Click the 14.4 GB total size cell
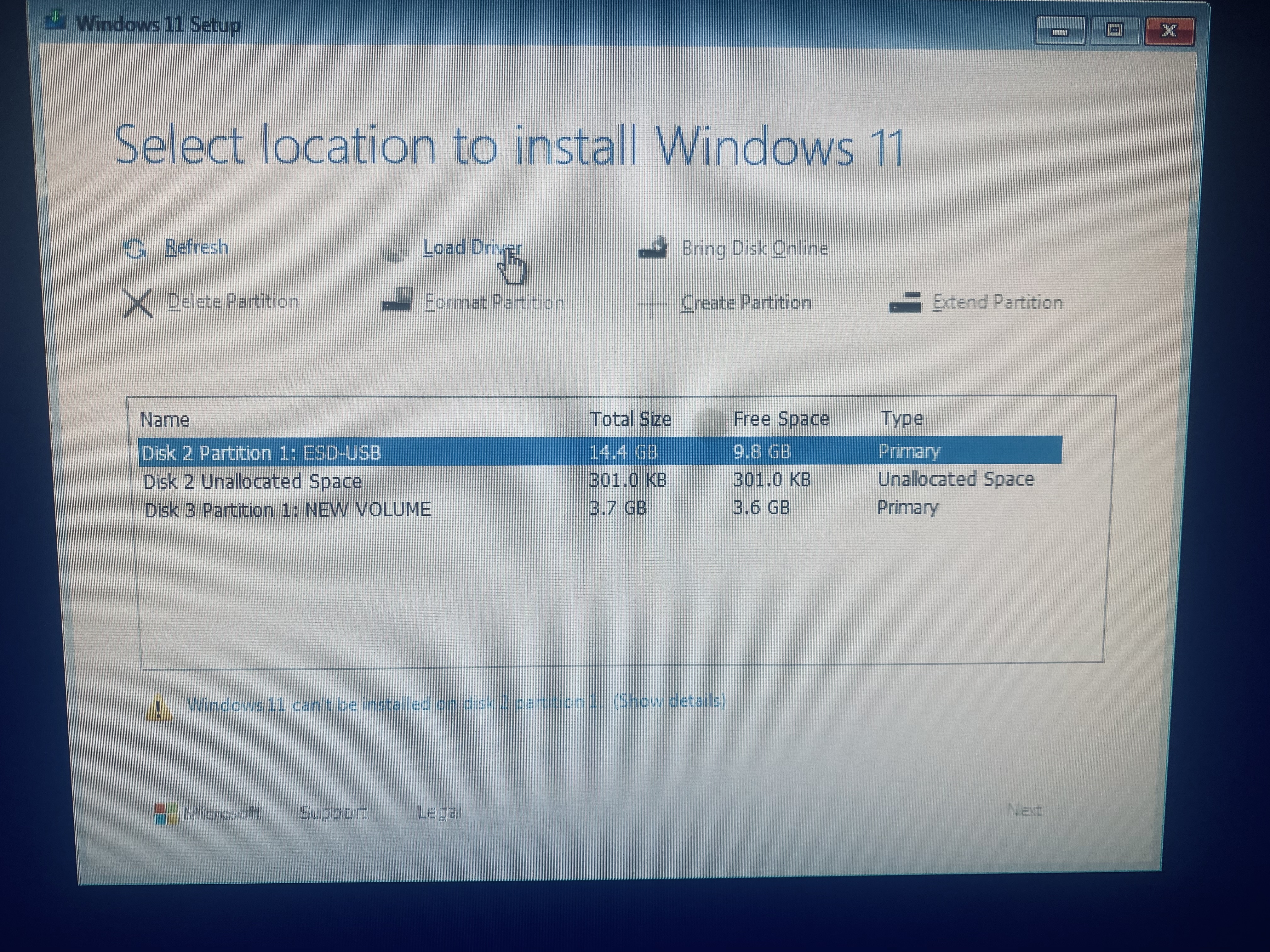Screen dimensions: 1270x952 tap(624, 452)
